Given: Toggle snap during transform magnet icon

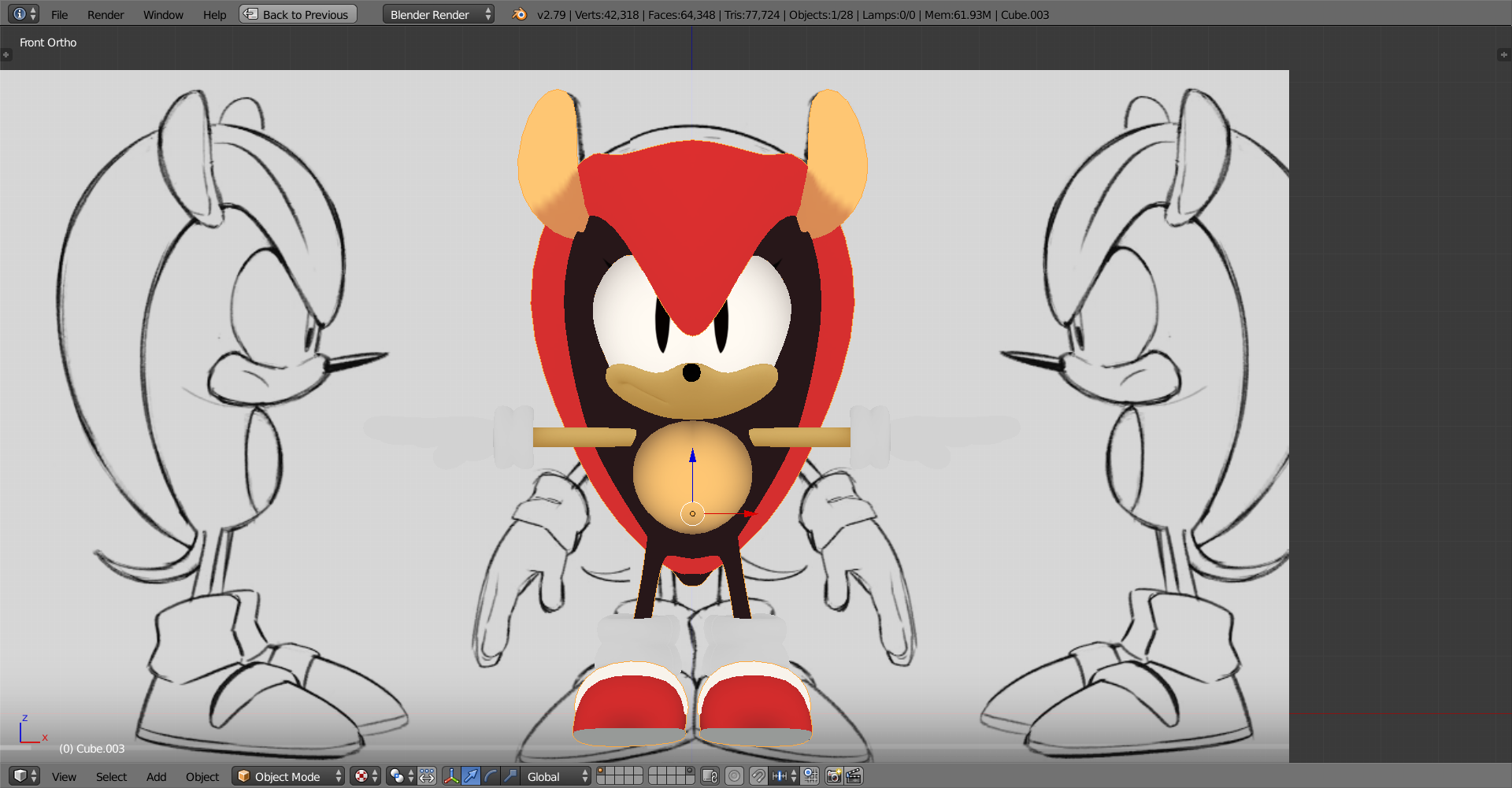Looking at the screenshot, I should pyautogui.click(x=758, y=776).
